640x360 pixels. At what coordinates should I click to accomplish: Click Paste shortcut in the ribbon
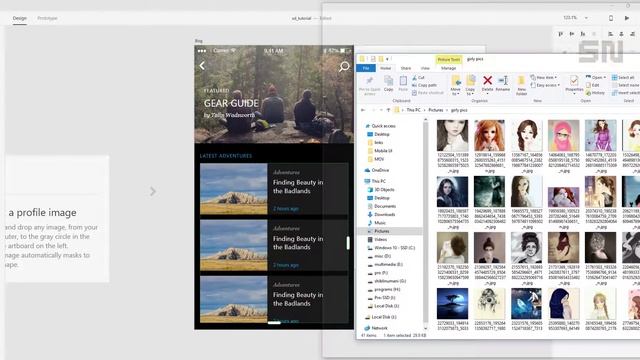pyautogui.click(x=427, y=93)
